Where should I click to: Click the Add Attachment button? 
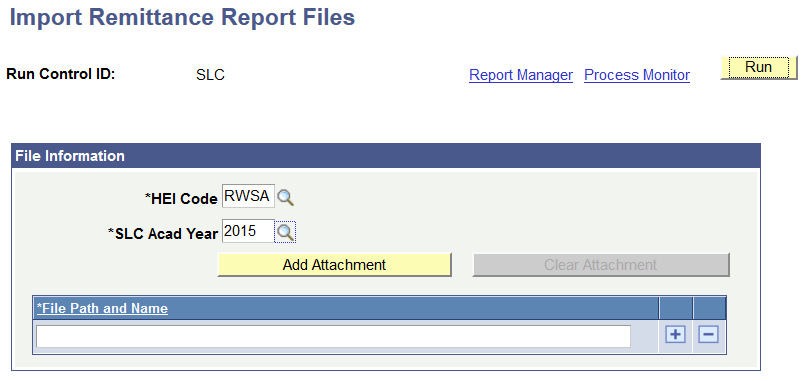click(x=334, y=265)
